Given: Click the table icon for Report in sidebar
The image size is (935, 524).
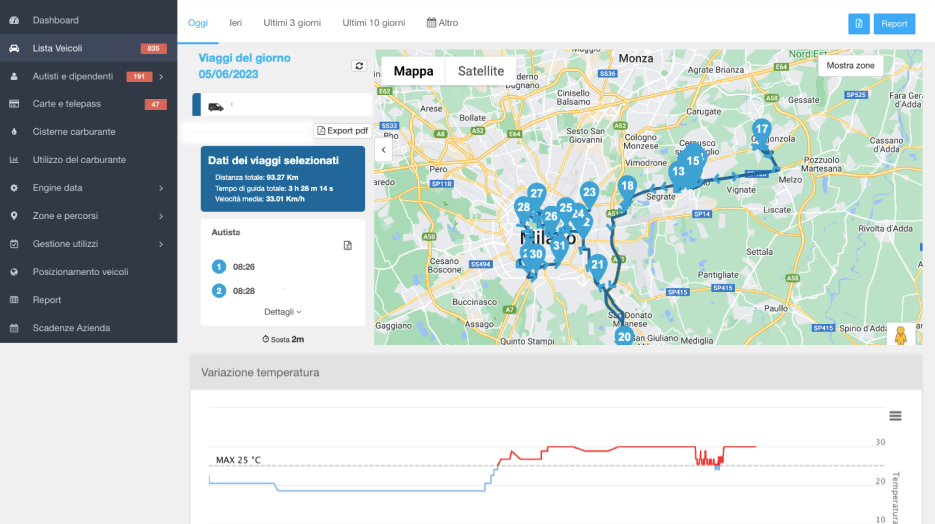Looking at the screenshot, I should point(14,300).
